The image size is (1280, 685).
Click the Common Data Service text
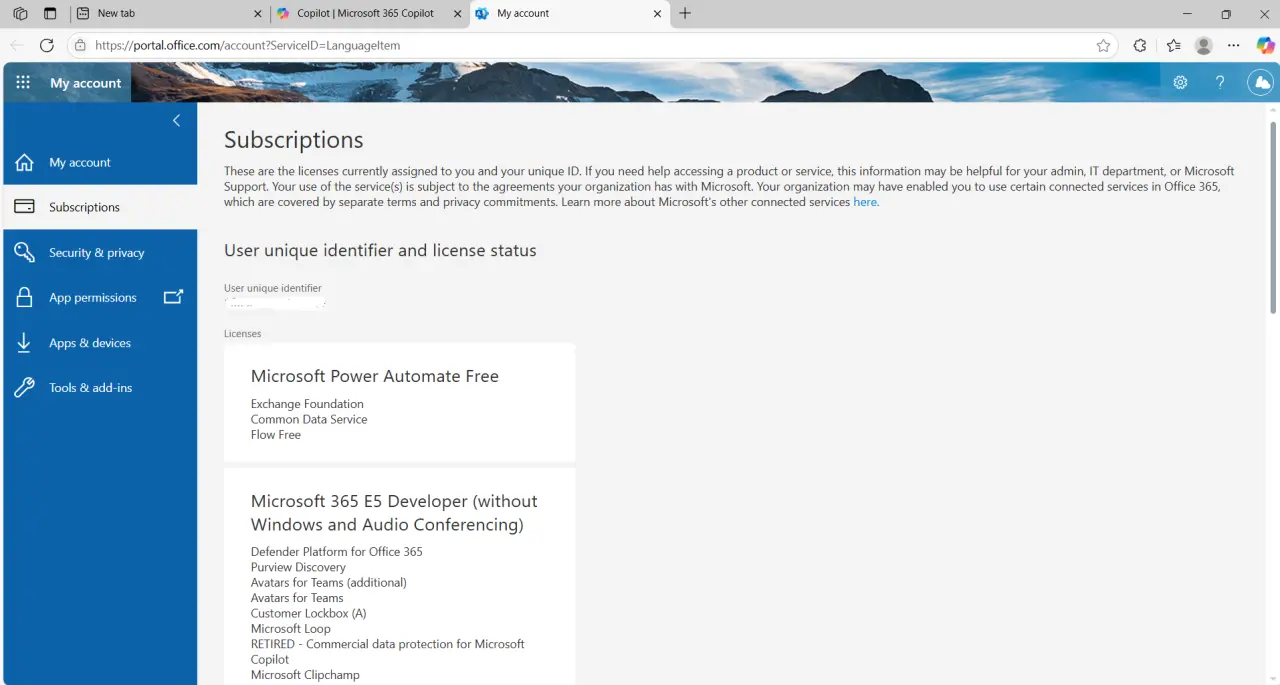tap(309, 419)
